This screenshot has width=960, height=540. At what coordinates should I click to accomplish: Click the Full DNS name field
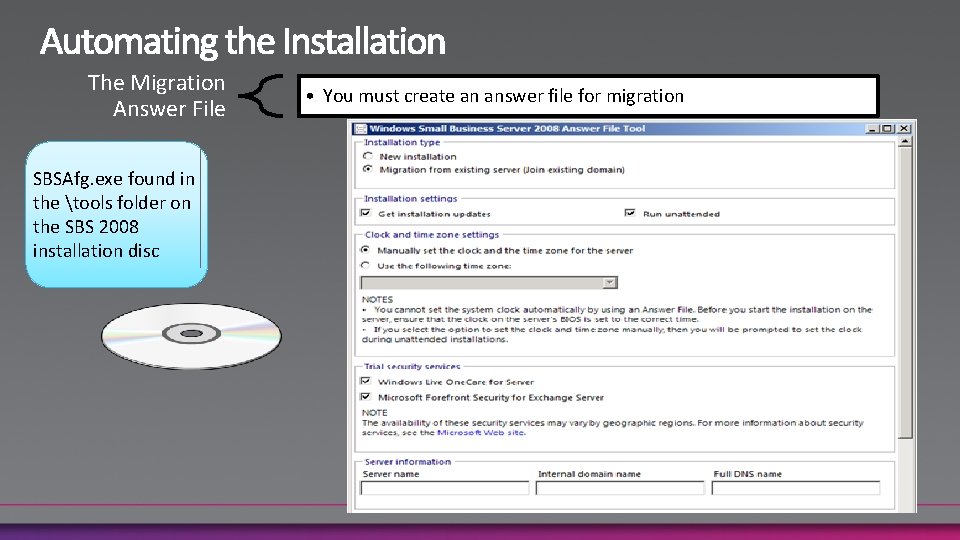(795, 488)
